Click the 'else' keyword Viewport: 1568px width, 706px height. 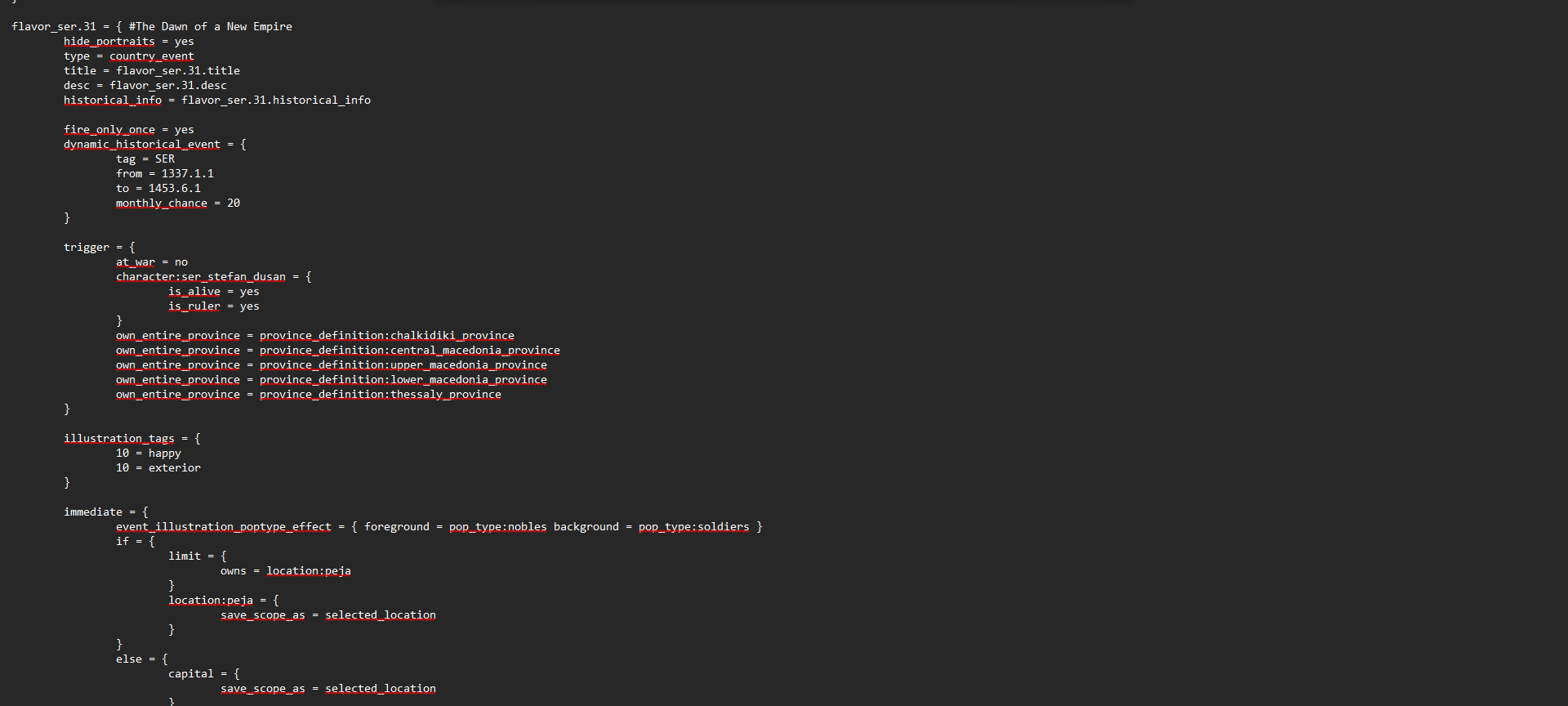(129, 659)
